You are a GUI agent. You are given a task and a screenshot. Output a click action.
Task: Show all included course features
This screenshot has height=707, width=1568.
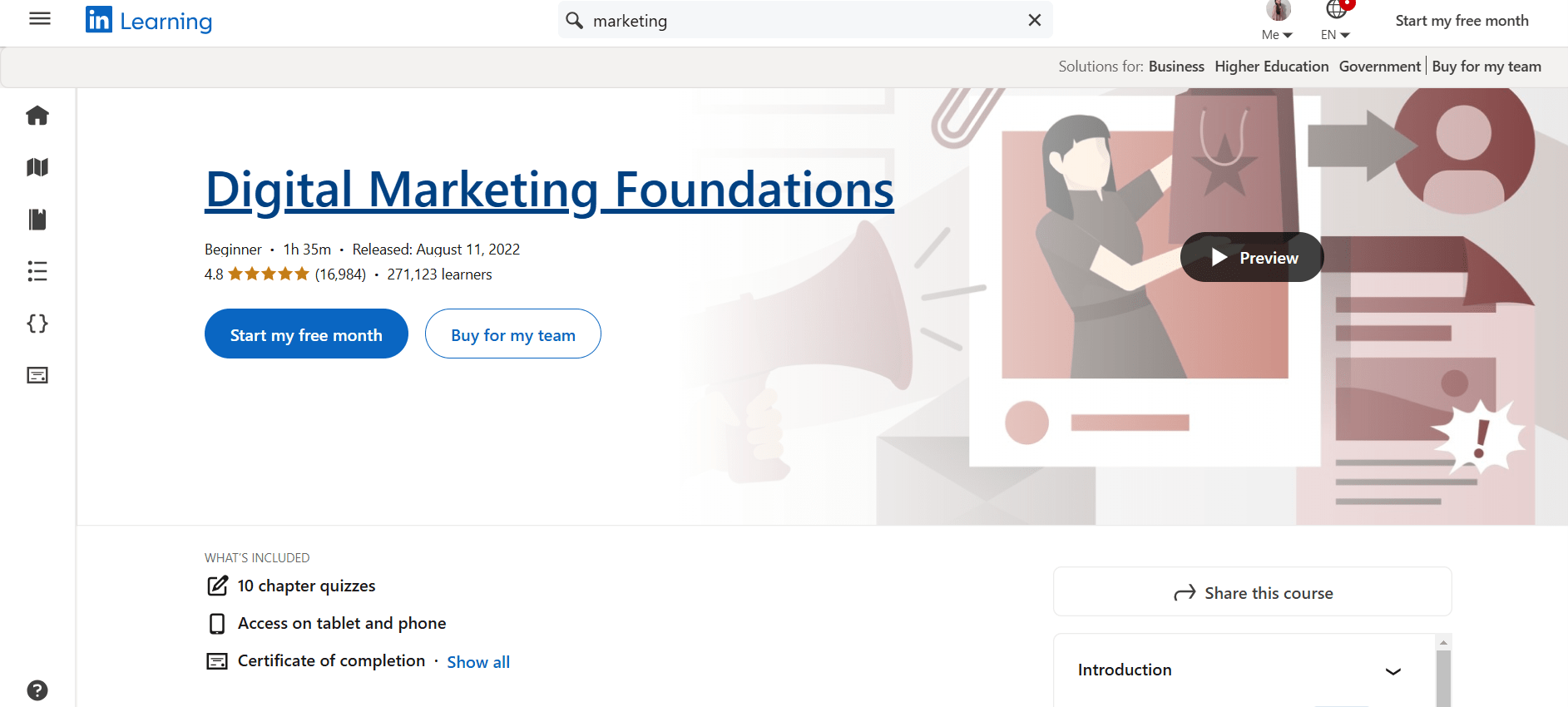pyautogui.click(x=478, y=661)
